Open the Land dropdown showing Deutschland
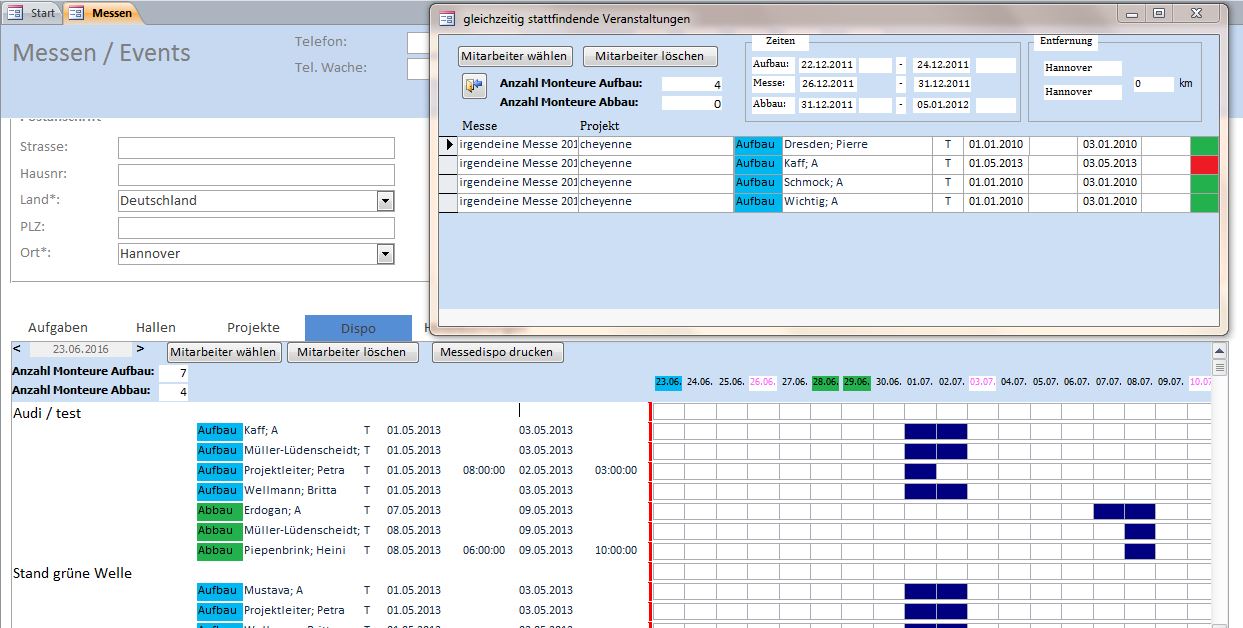Image resolution: width=1243 pixels, height=628 pixels. [385, 201]
